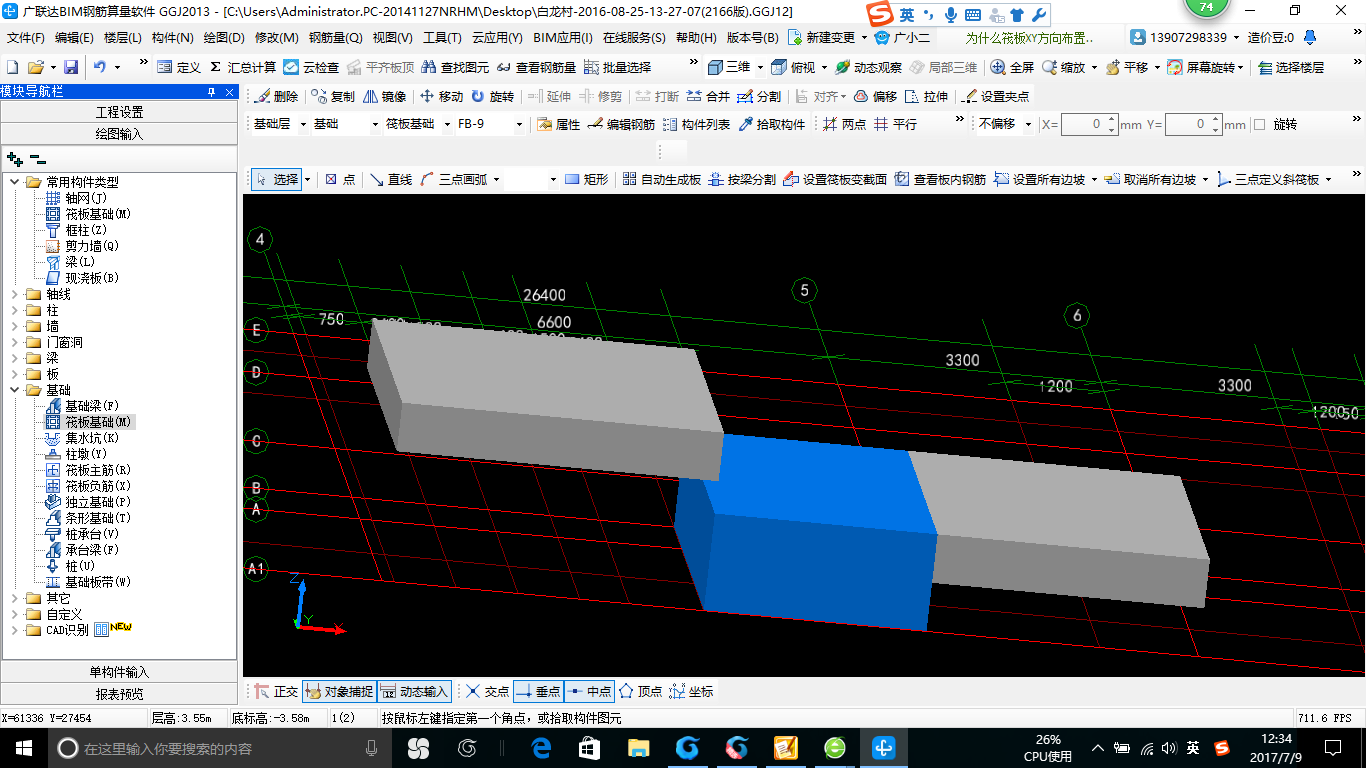Screen dimensions: 1366x768
Task: Click 拾取构件 pick component tool
Action: click(x=771, y=125)
